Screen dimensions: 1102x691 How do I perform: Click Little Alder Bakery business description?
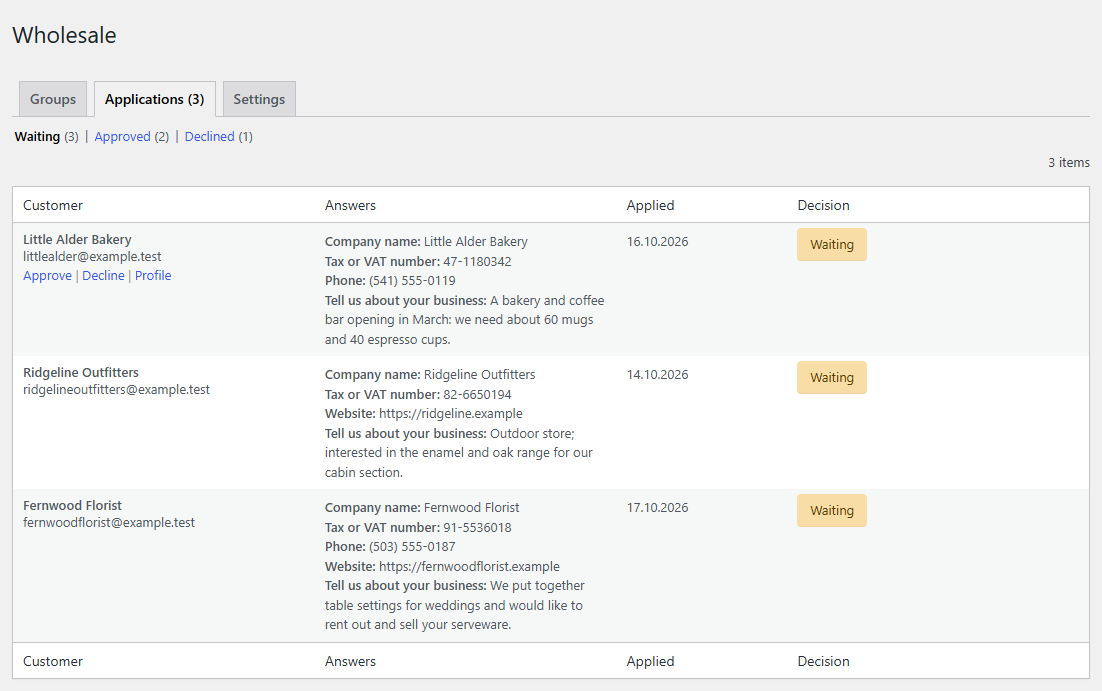[x=465, y=320]
